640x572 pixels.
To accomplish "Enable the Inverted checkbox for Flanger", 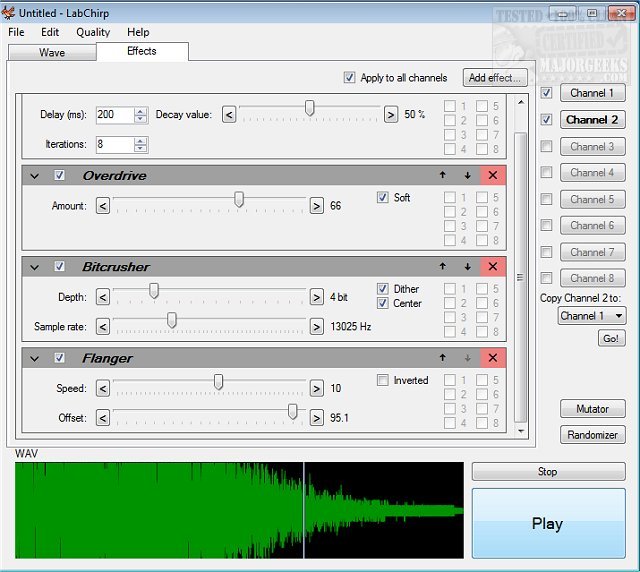I will tap(383, 381).
